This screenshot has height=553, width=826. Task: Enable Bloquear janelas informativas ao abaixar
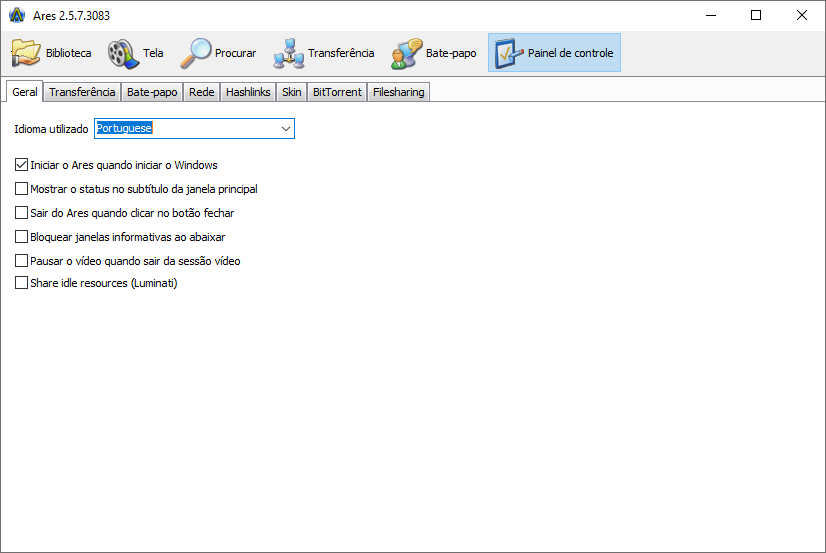(22, 237)
